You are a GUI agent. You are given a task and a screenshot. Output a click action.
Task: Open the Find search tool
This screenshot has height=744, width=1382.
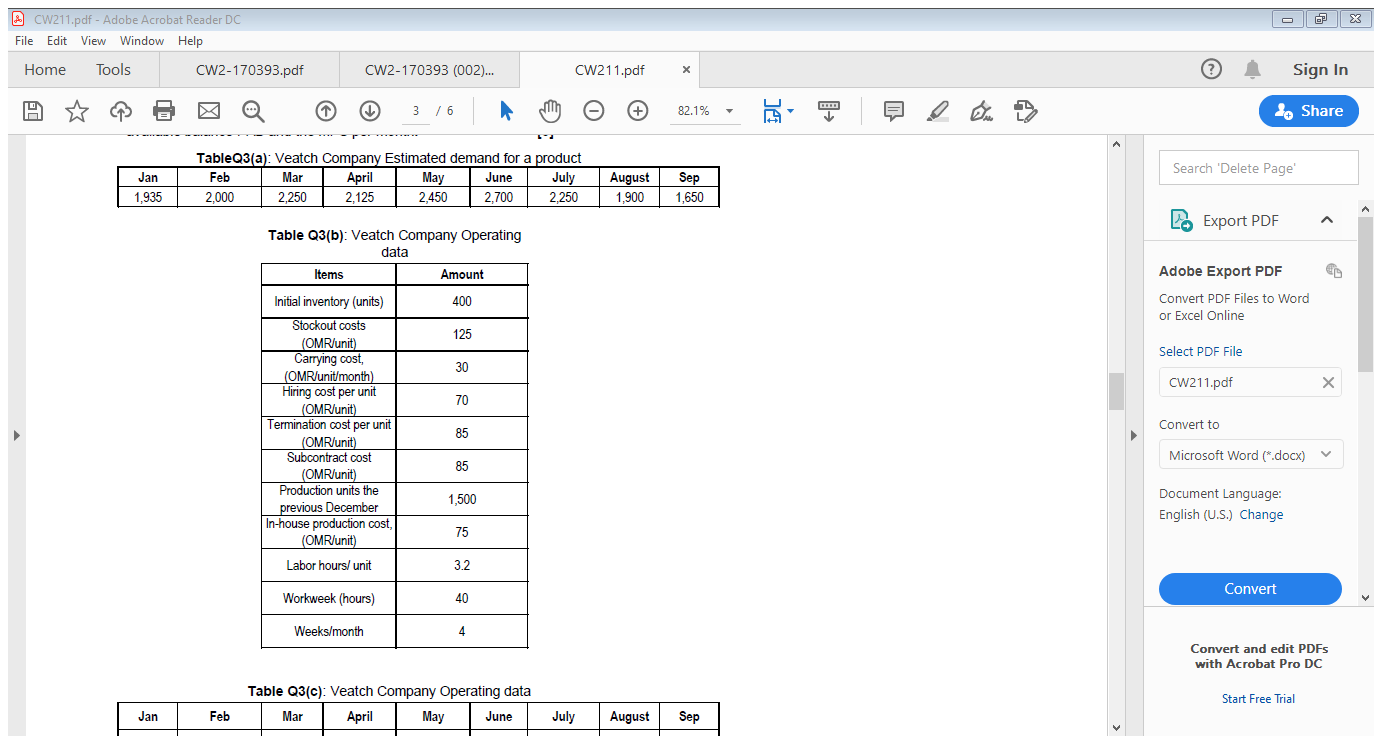tap(253, 111)
